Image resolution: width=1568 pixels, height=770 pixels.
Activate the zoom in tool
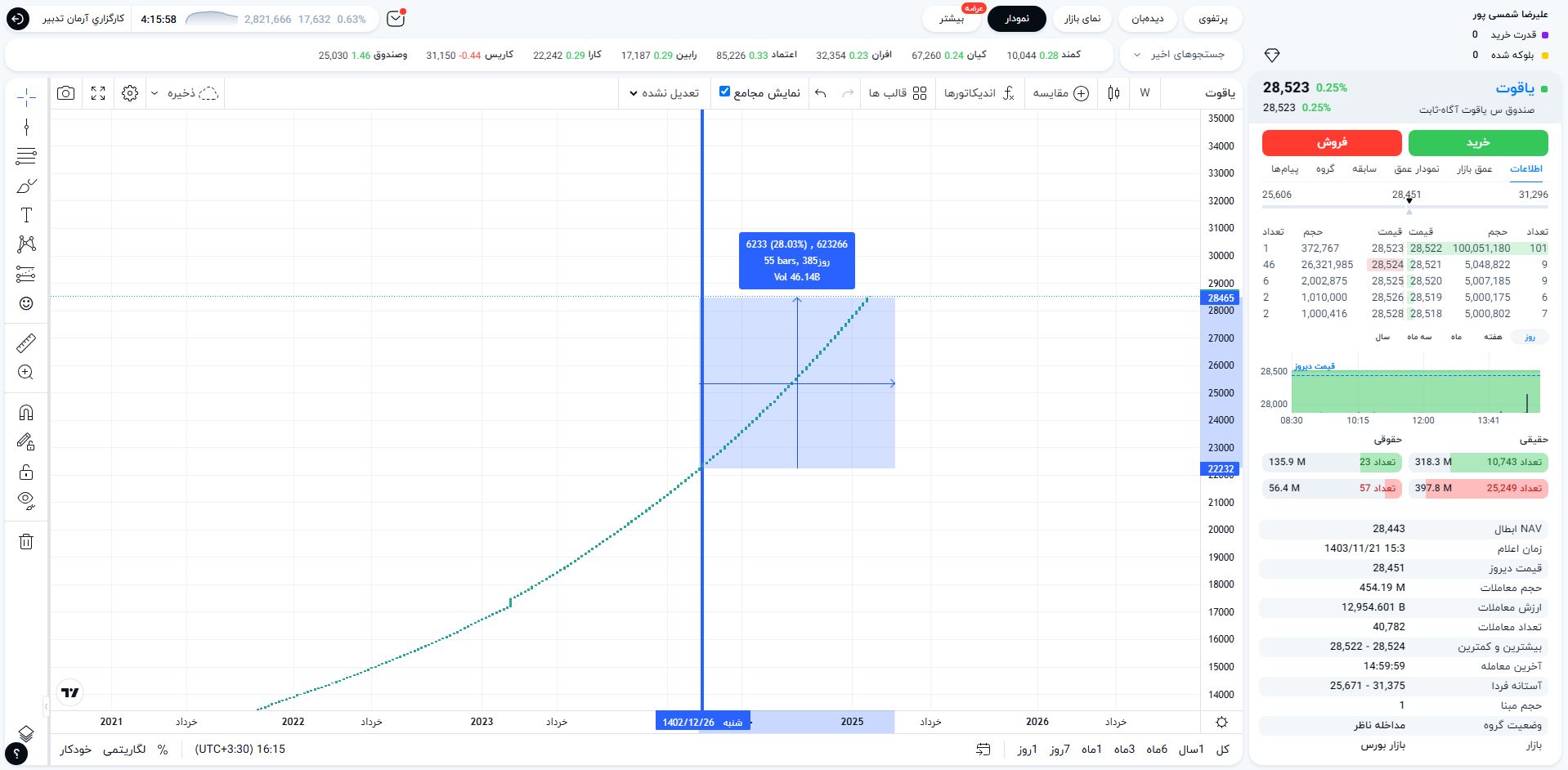point(26,373)
